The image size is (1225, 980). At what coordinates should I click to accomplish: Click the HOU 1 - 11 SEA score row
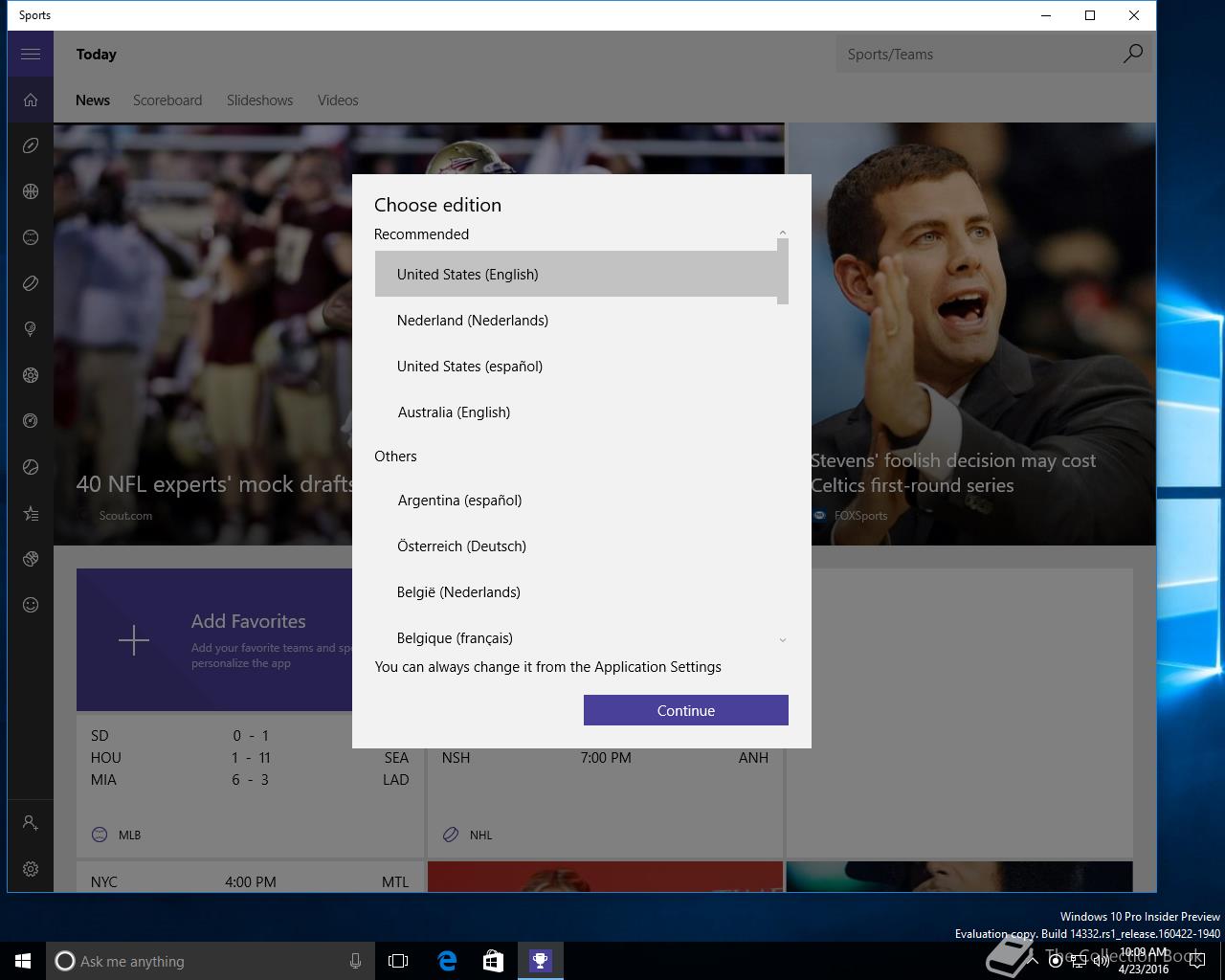click(x=250, y=757)
